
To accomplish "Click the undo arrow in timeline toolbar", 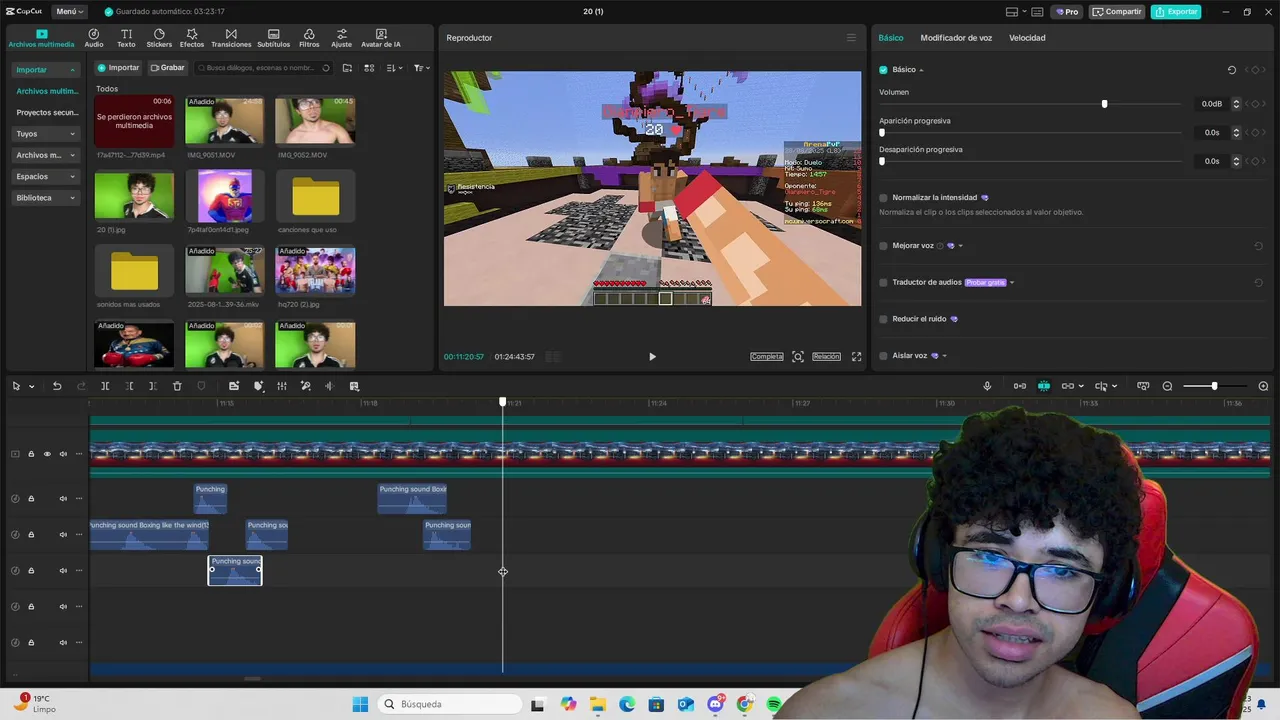I will coord(57,386).
